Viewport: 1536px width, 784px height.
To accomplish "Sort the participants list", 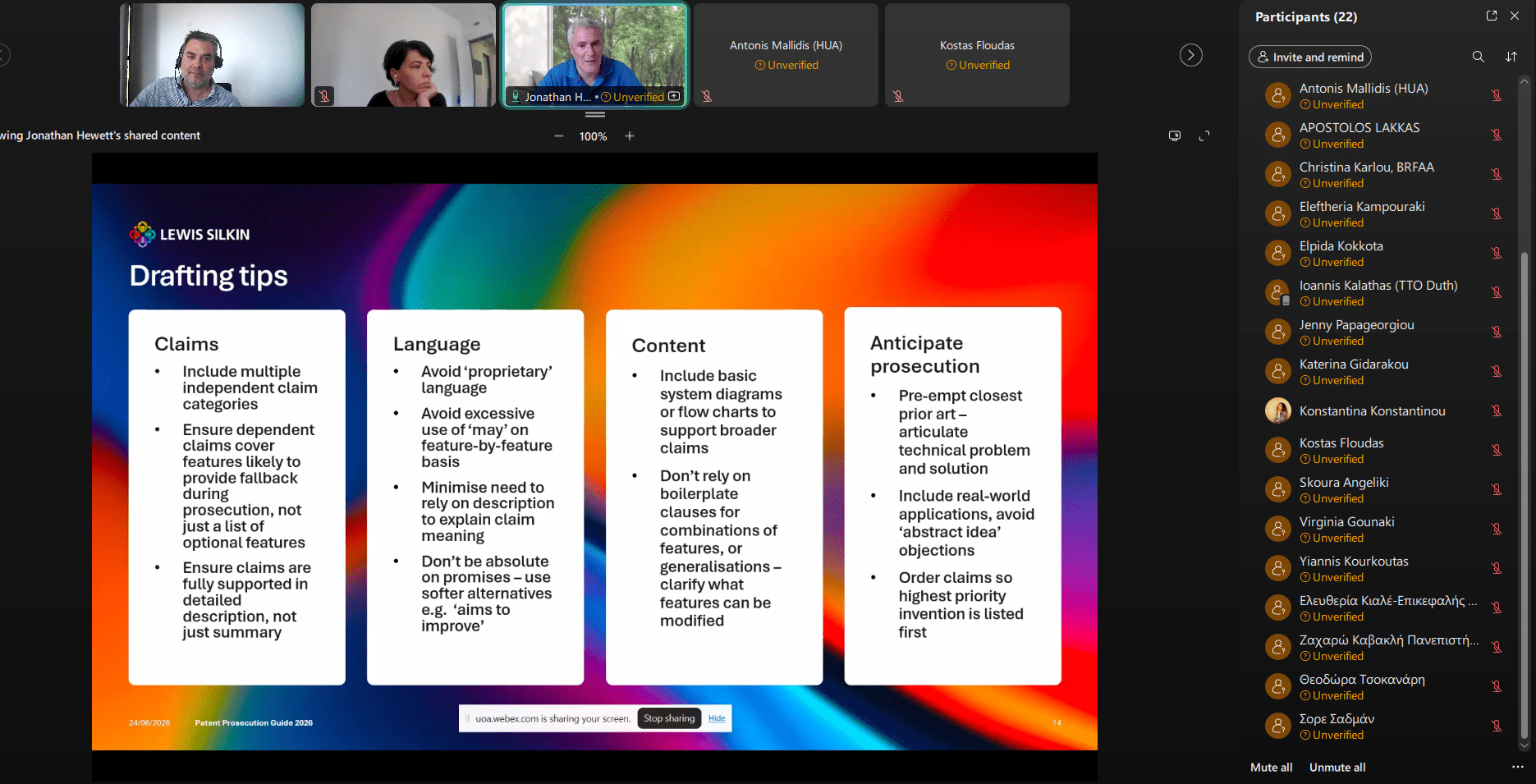I will pyautogui.click(x=1511, y=57).
